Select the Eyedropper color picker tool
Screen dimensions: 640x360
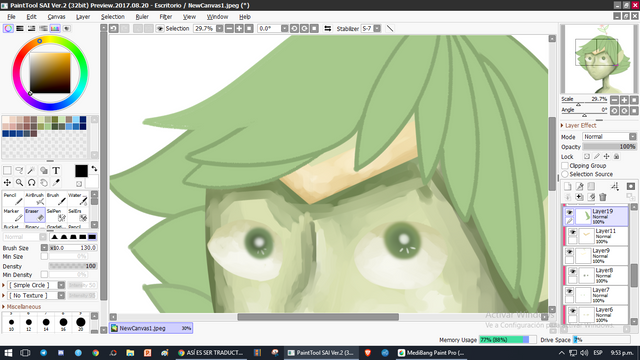coord(56,182)
